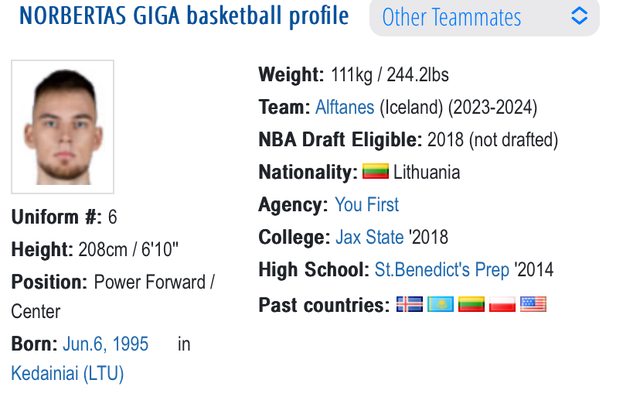Open the Jax State college link

[369, 237]
